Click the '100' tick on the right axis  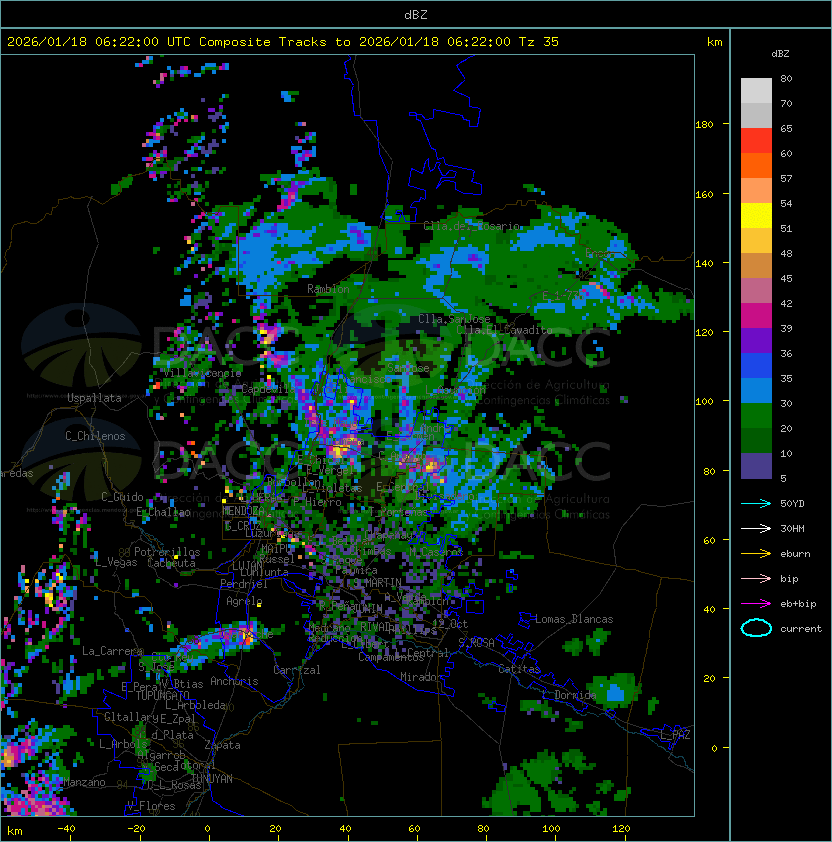[704, 402]
